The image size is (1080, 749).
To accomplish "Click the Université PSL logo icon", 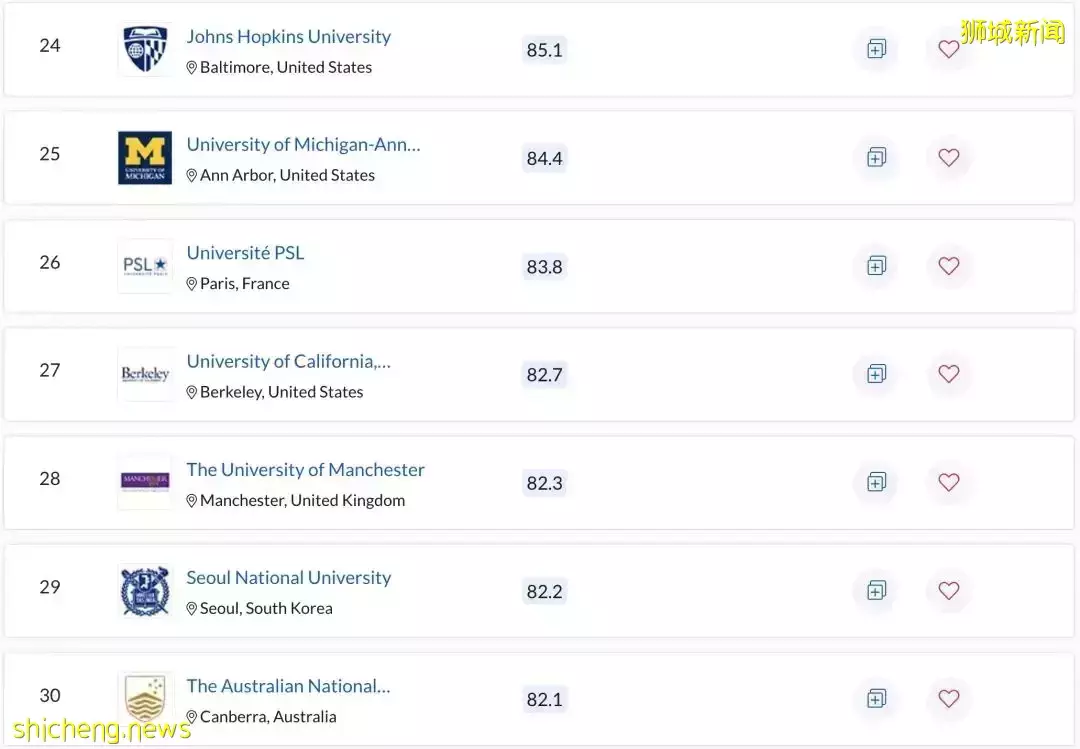I will click(x=145, y=265).
